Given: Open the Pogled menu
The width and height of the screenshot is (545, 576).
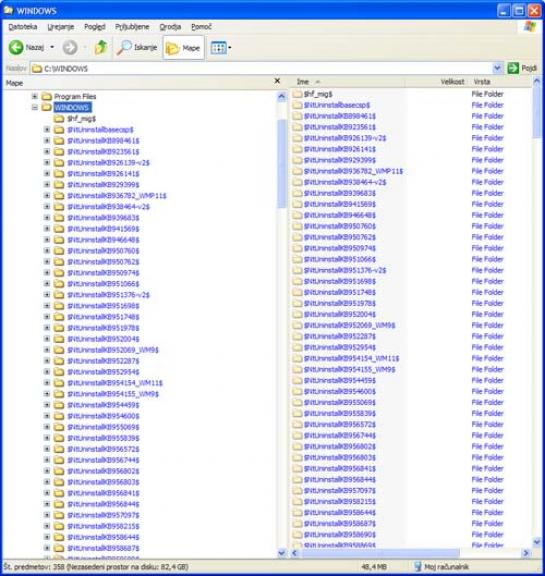Looking at the screenshot, I should click(x=95, y=27).
